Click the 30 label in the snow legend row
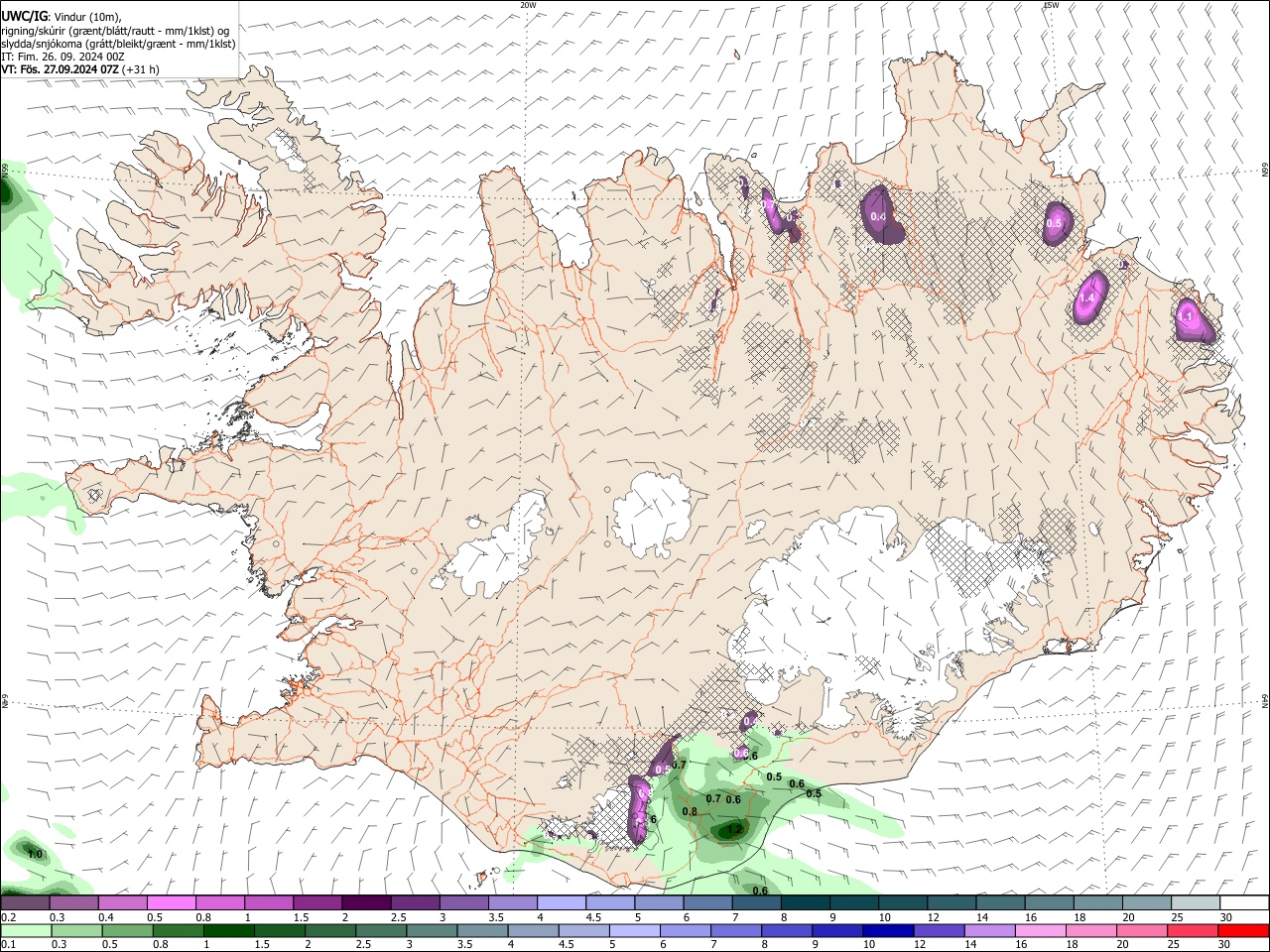1270x952 pixels. [1225, 917]
